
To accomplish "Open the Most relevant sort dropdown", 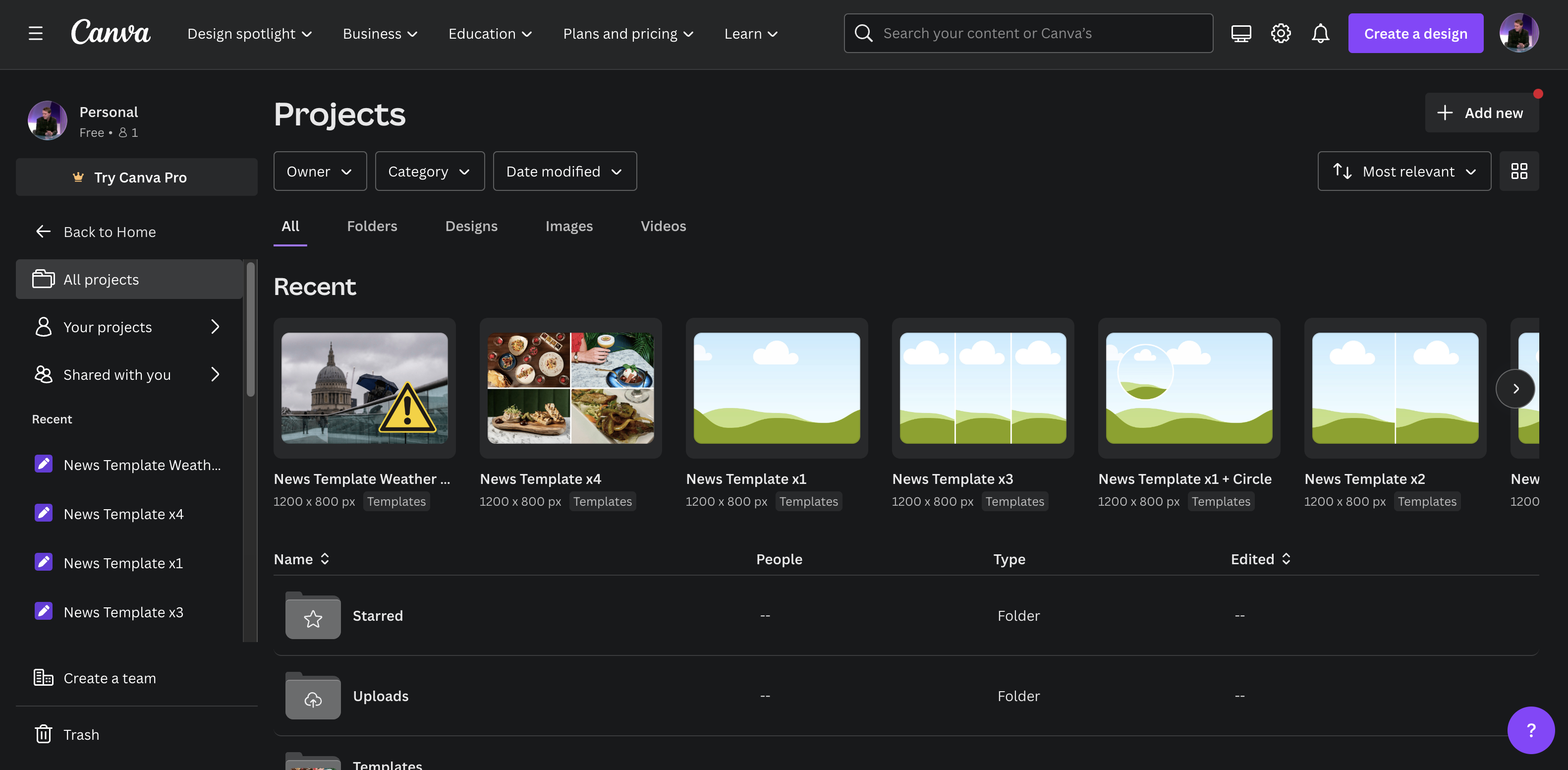I will [1403, 171].
